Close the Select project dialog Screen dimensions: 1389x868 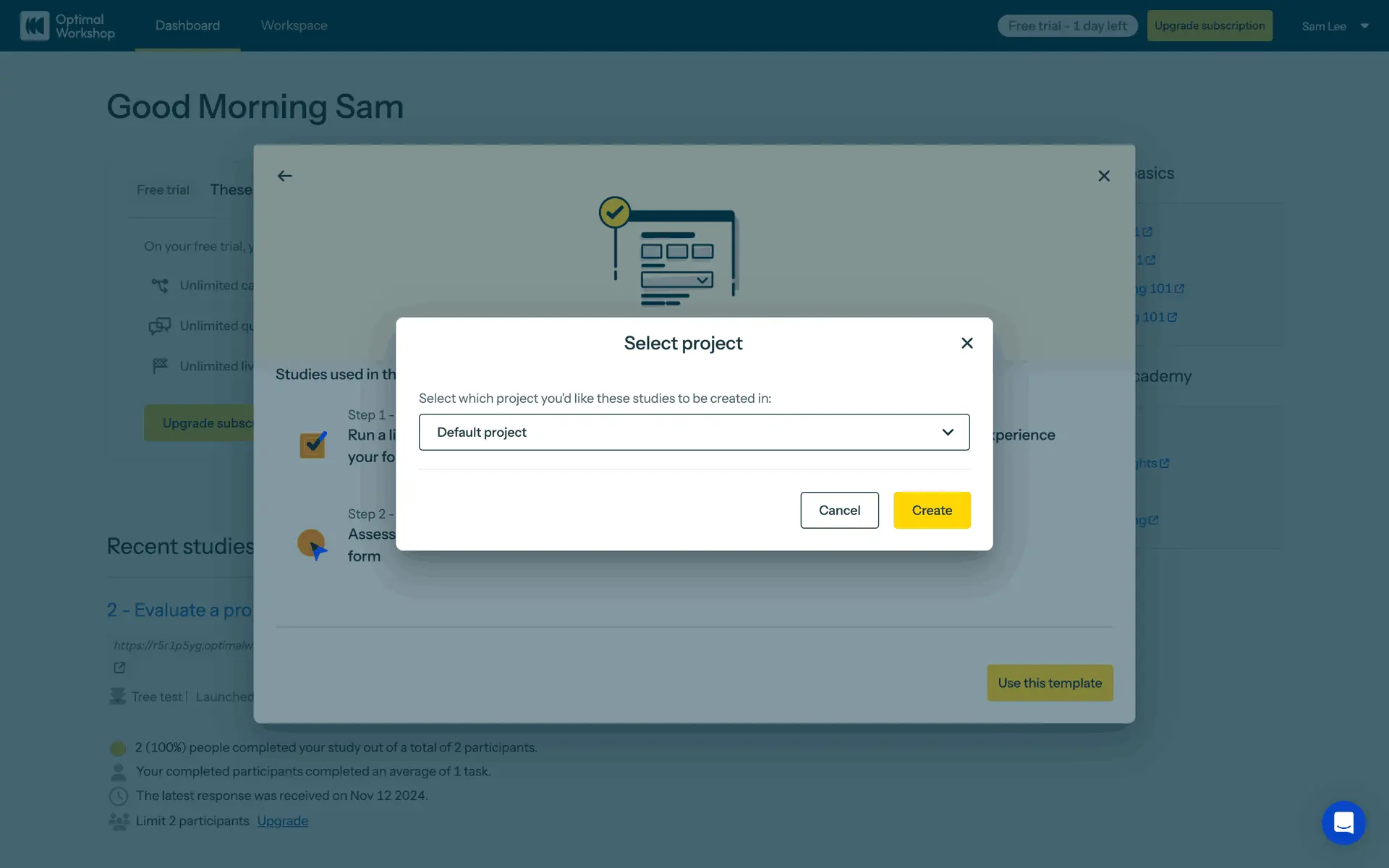point(967,343)
